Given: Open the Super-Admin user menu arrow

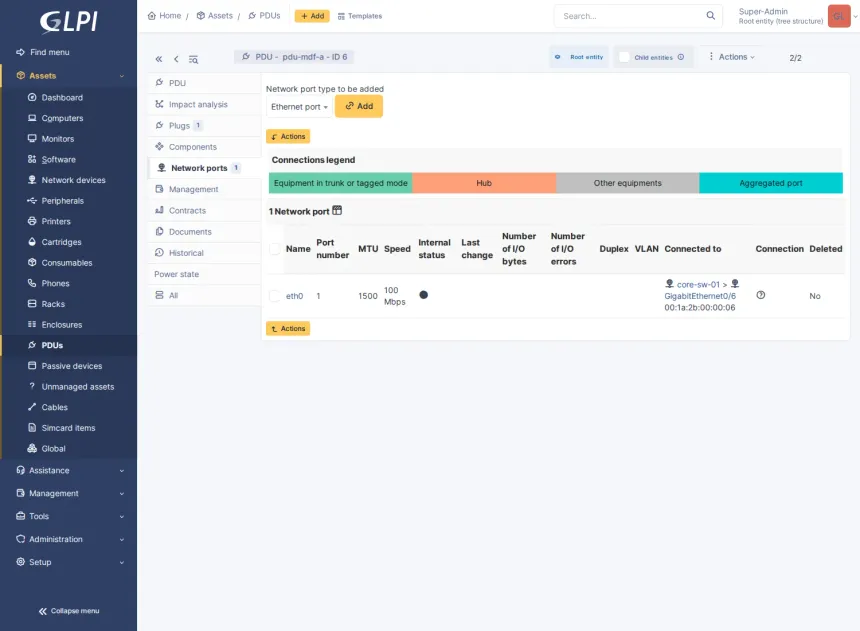Looking at the screenshot, I should click(855, 16).
